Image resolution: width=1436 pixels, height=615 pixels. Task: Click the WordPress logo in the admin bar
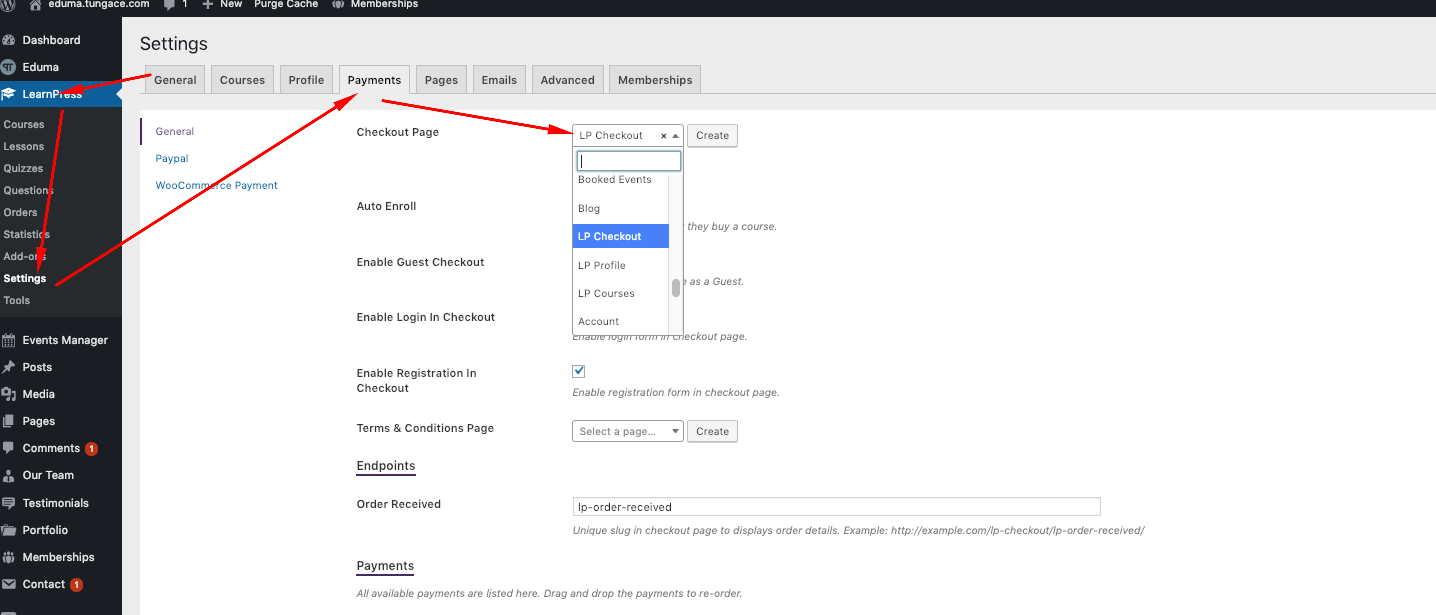pos(9,4)
